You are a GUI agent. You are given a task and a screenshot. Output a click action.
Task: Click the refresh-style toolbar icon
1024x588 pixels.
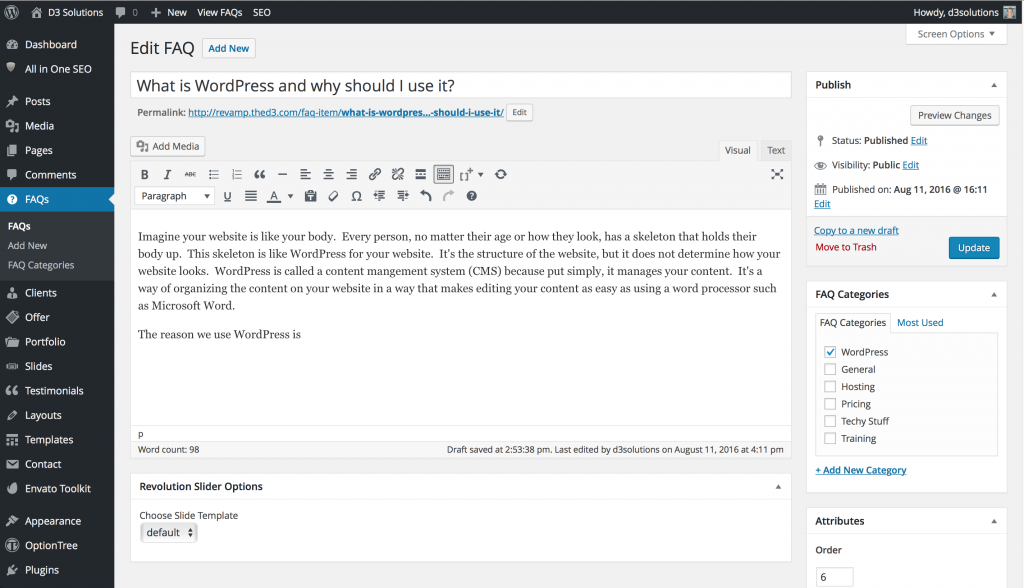pos(501,174)
